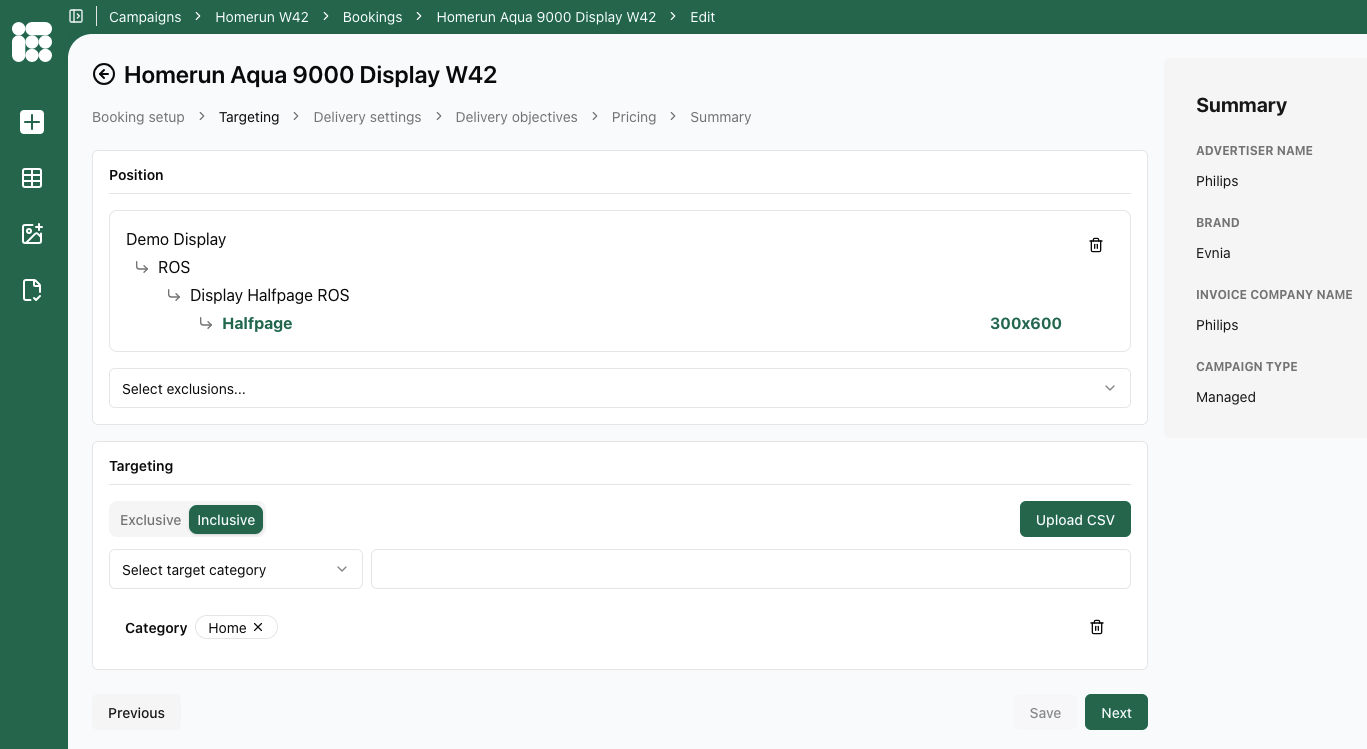Viewport: 1367px width, 749px height.
Task: Click the Edit breadcrumb
Action: click(x=703, y=17)
